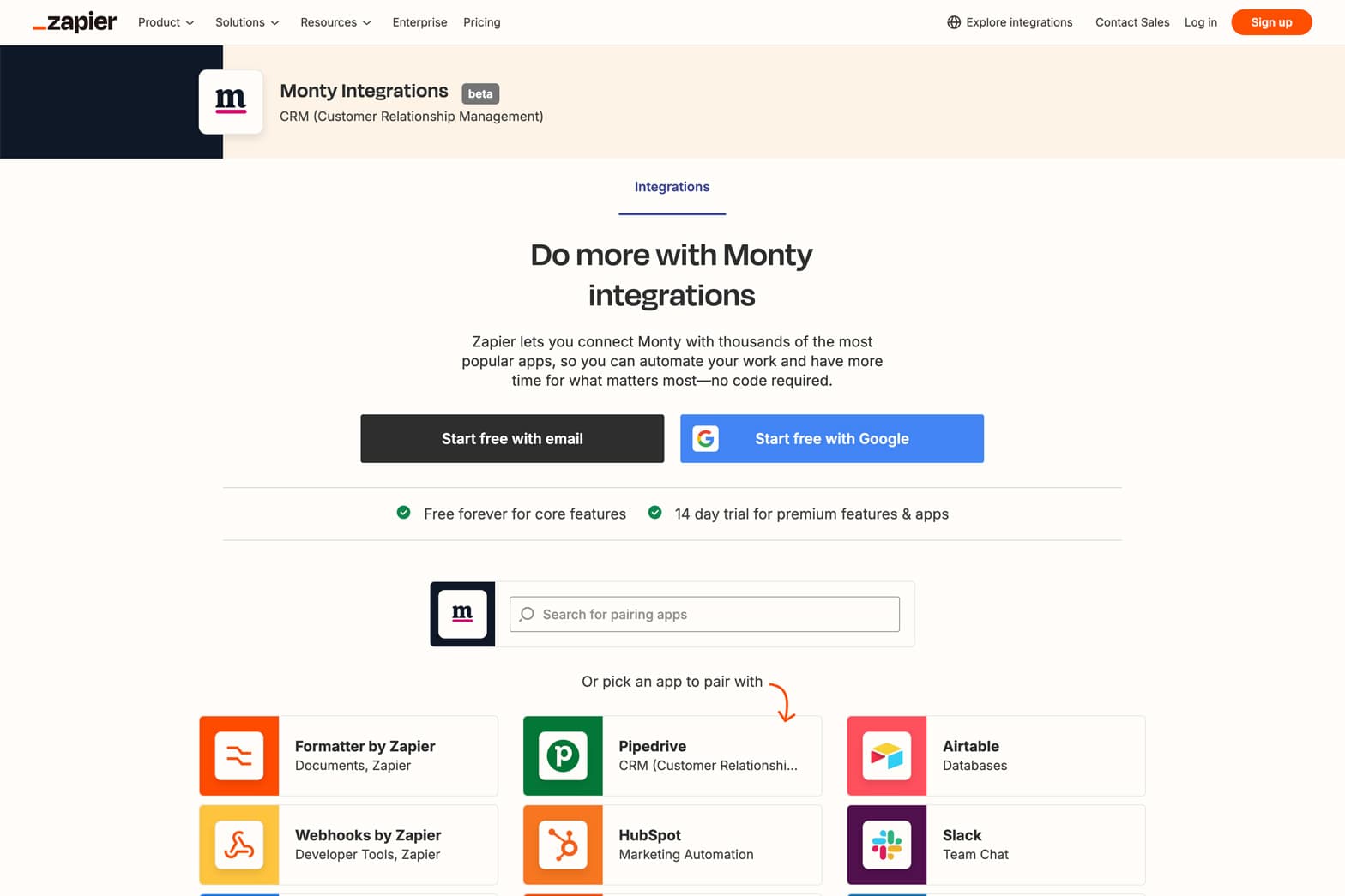
Task: Select the Webhooks by Zapier card title
Action: pyautogui.click(x=368, y=835)
